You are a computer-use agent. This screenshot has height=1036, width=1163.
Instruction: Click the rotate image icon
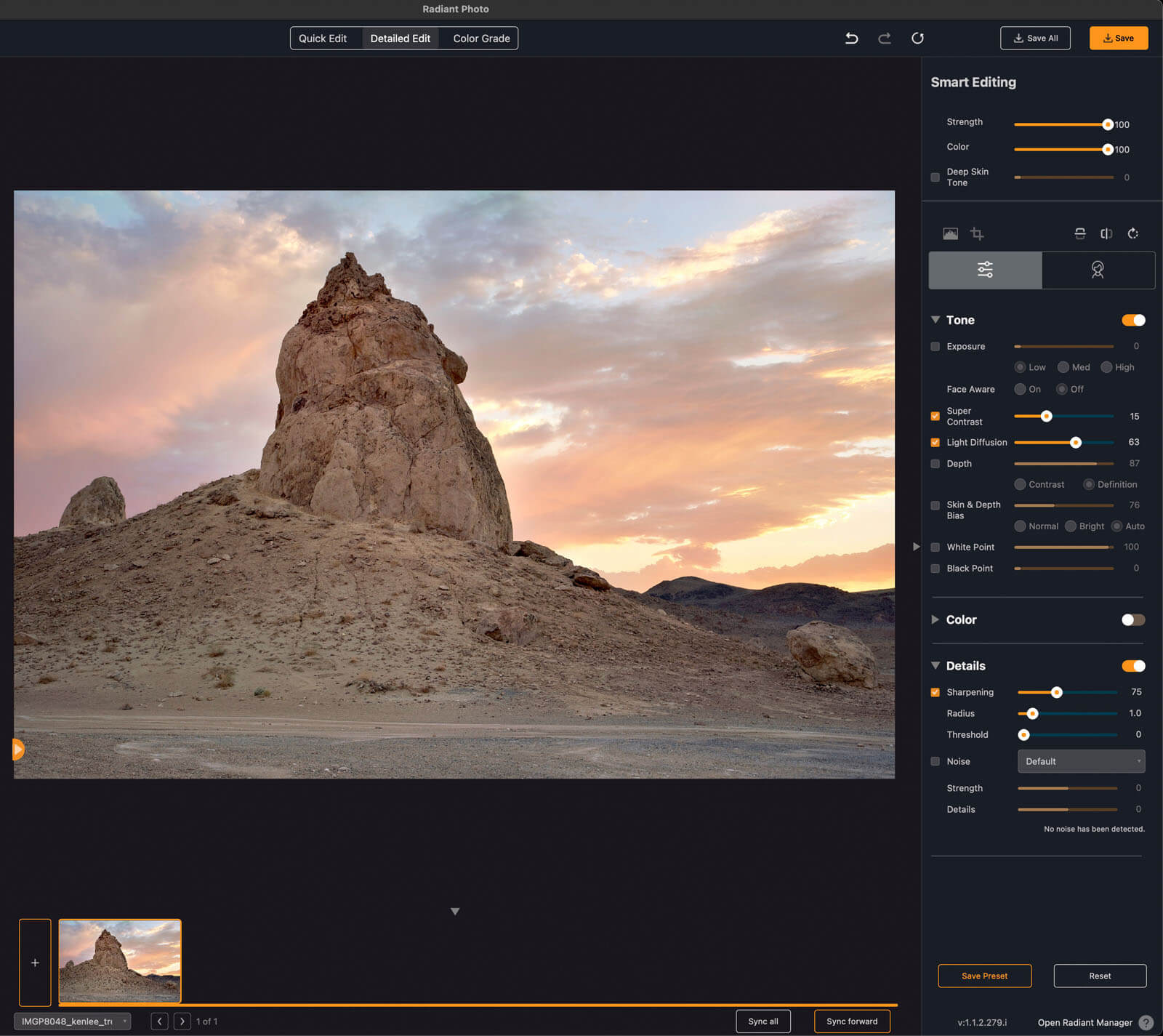click(x=1132, y=233)
